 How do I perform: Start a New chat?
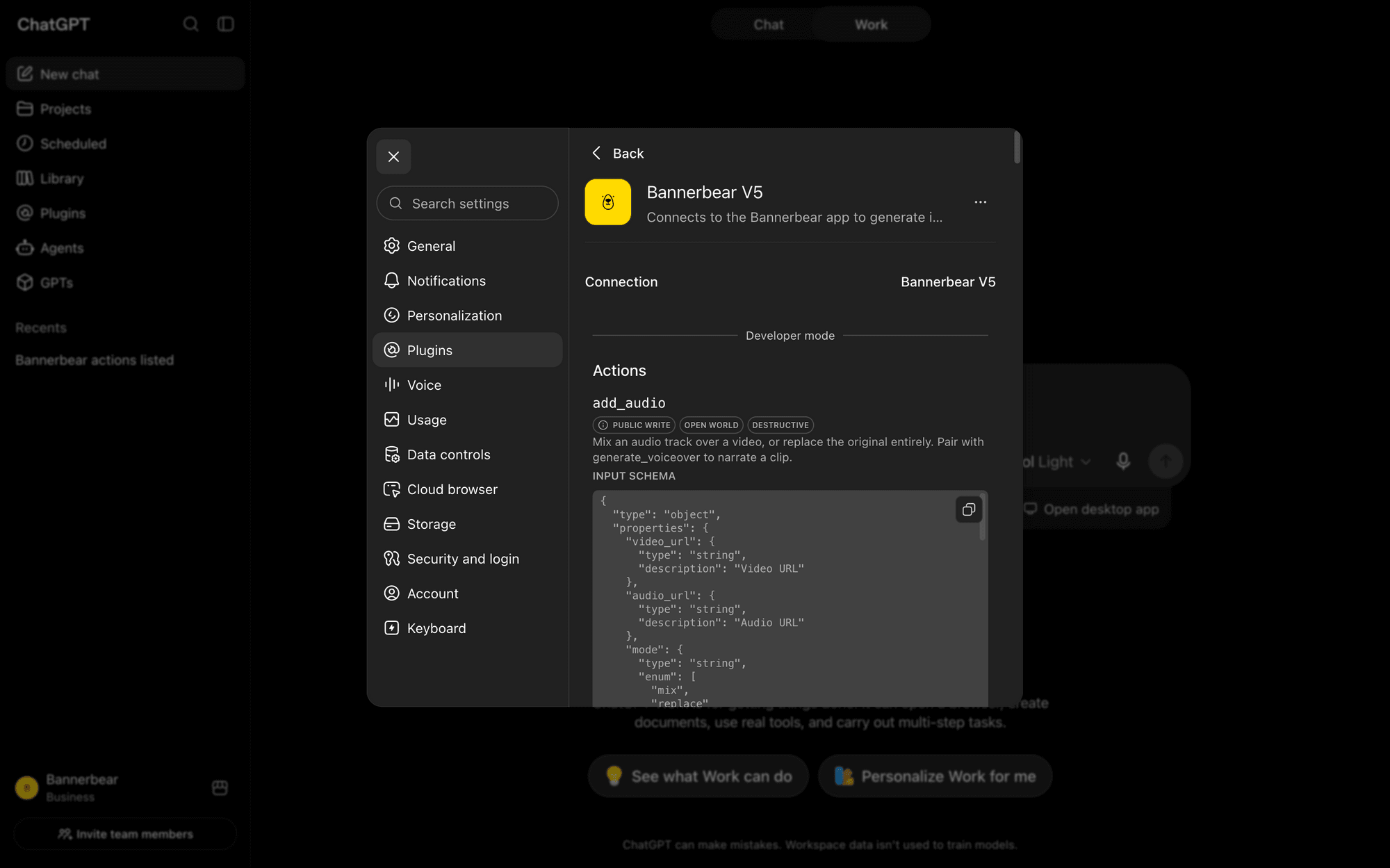pos(125,74)
